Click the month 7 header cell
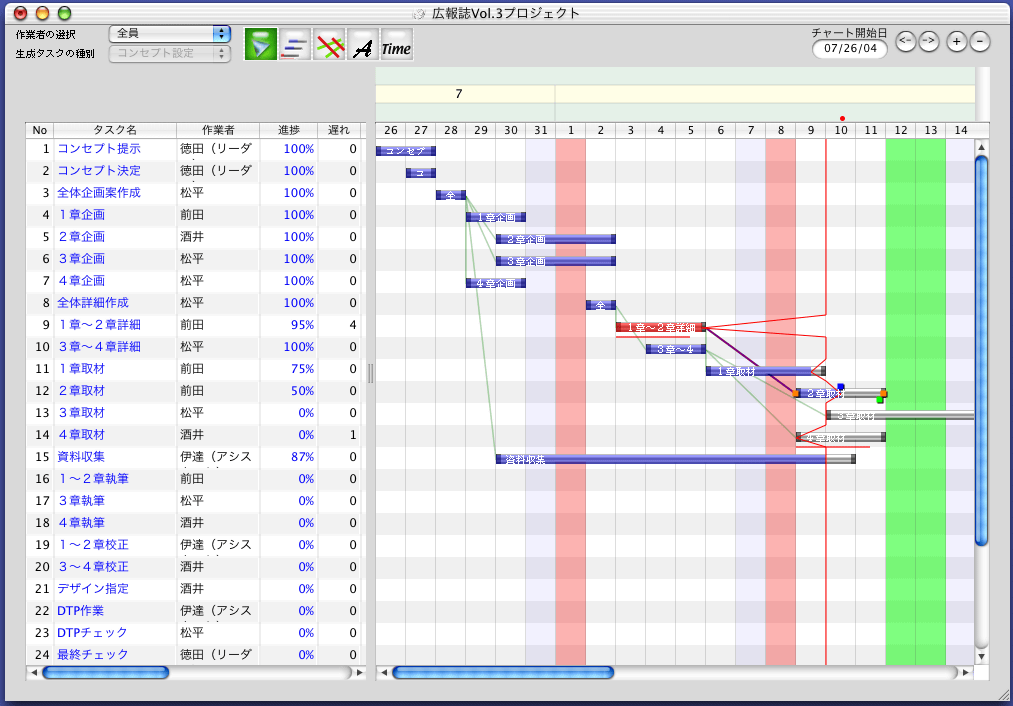The image size is (1013, 706). pos(465,94)
